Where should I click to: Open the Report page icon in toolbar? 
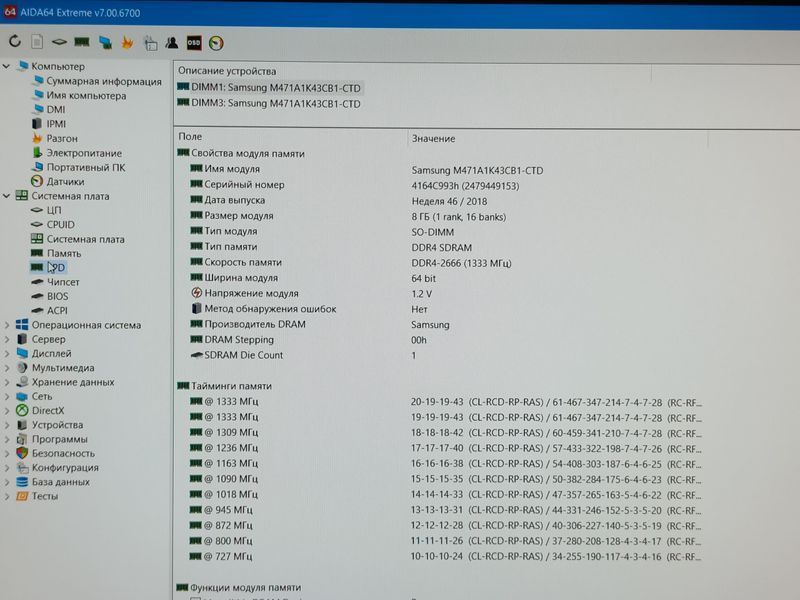coord(37,42)
